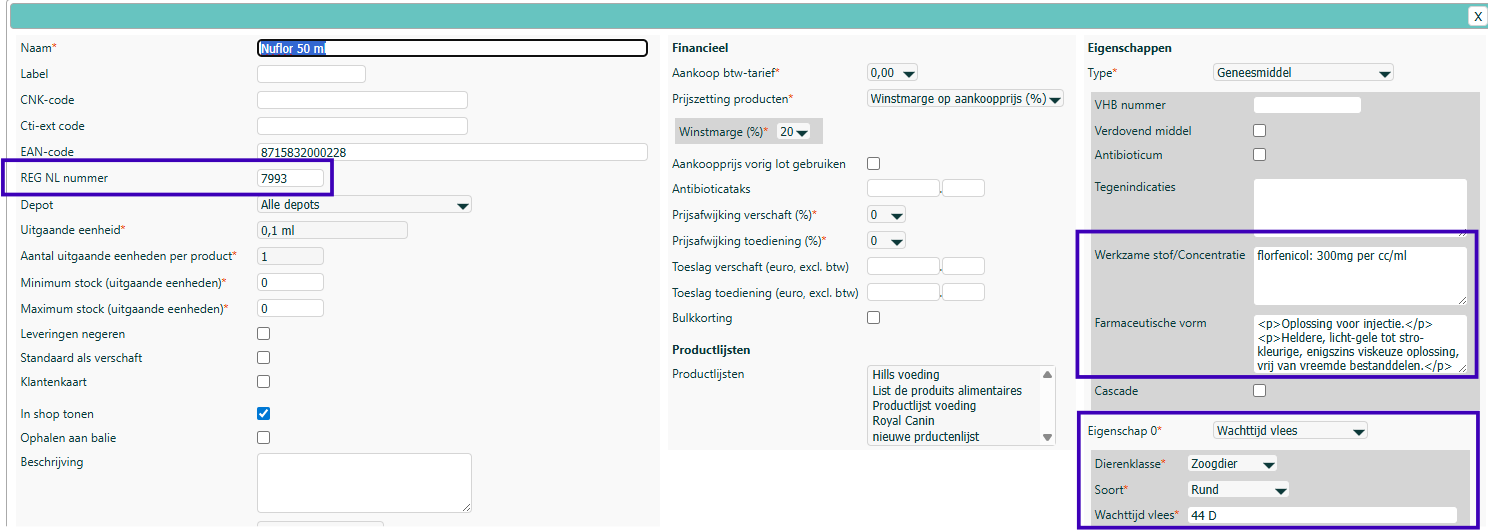Open the Winstmarge (%) dropdown showing 20
The width and height of the screenshot is (1488, 530).
(x=793, y=132)
